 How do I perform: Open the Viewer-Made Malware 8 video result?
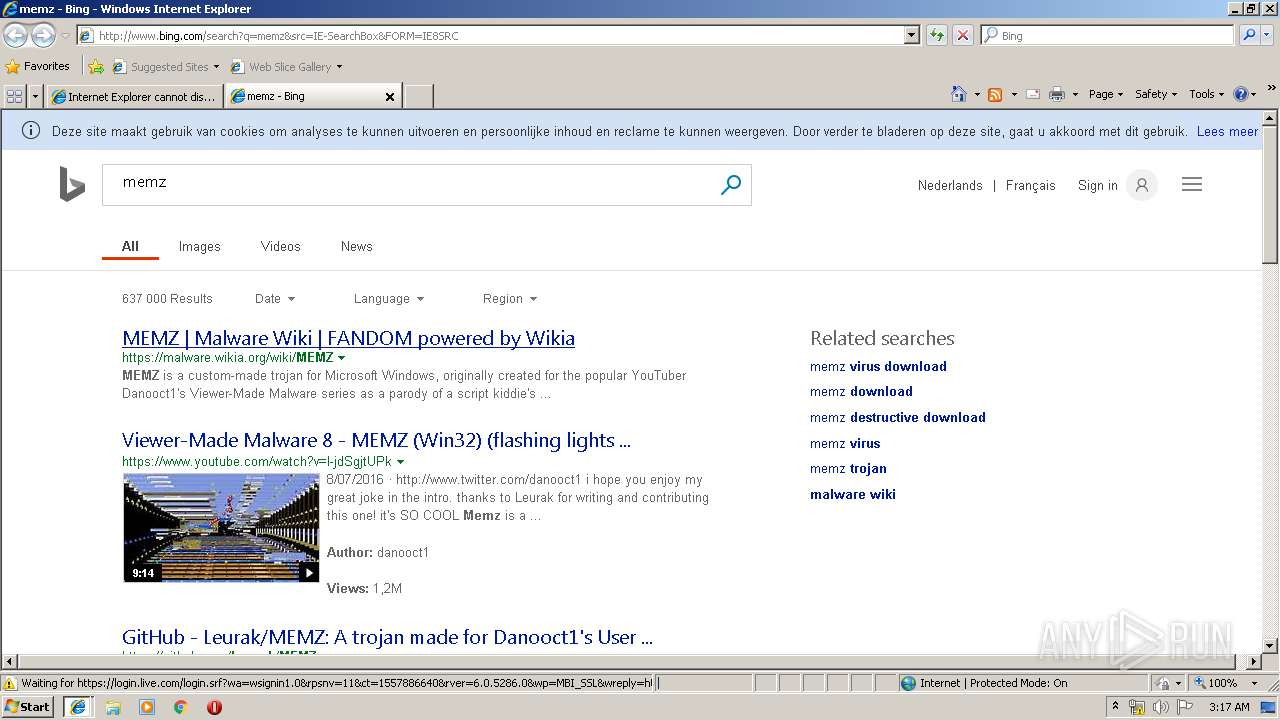pos(376,440)
